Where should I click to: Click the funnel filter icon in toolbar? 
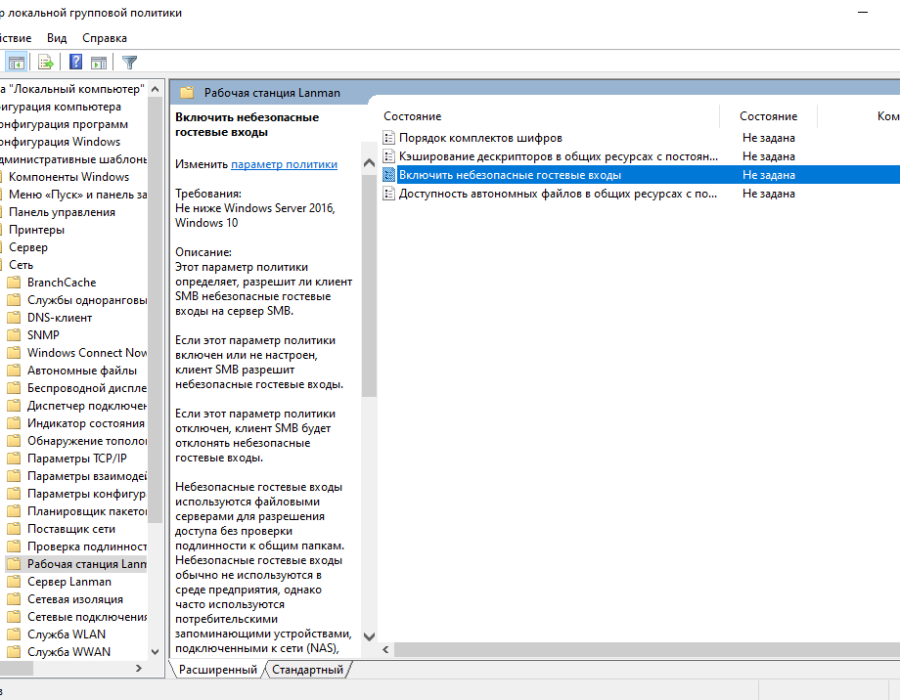[x=130, y=62]
